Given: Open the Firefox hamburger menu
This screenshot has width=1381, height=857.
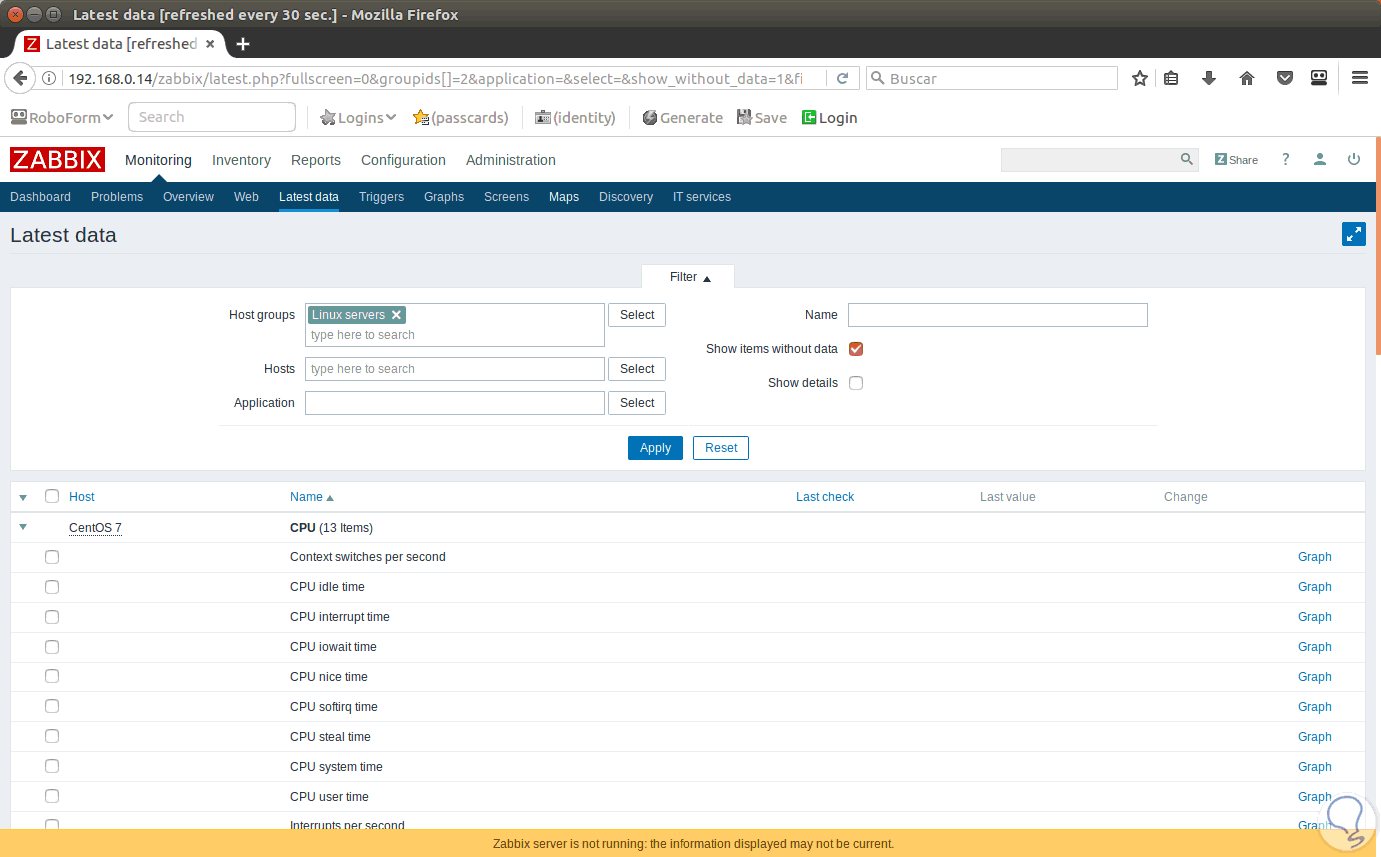Looking at the screenshot, I should click(x=1360, y=78).
